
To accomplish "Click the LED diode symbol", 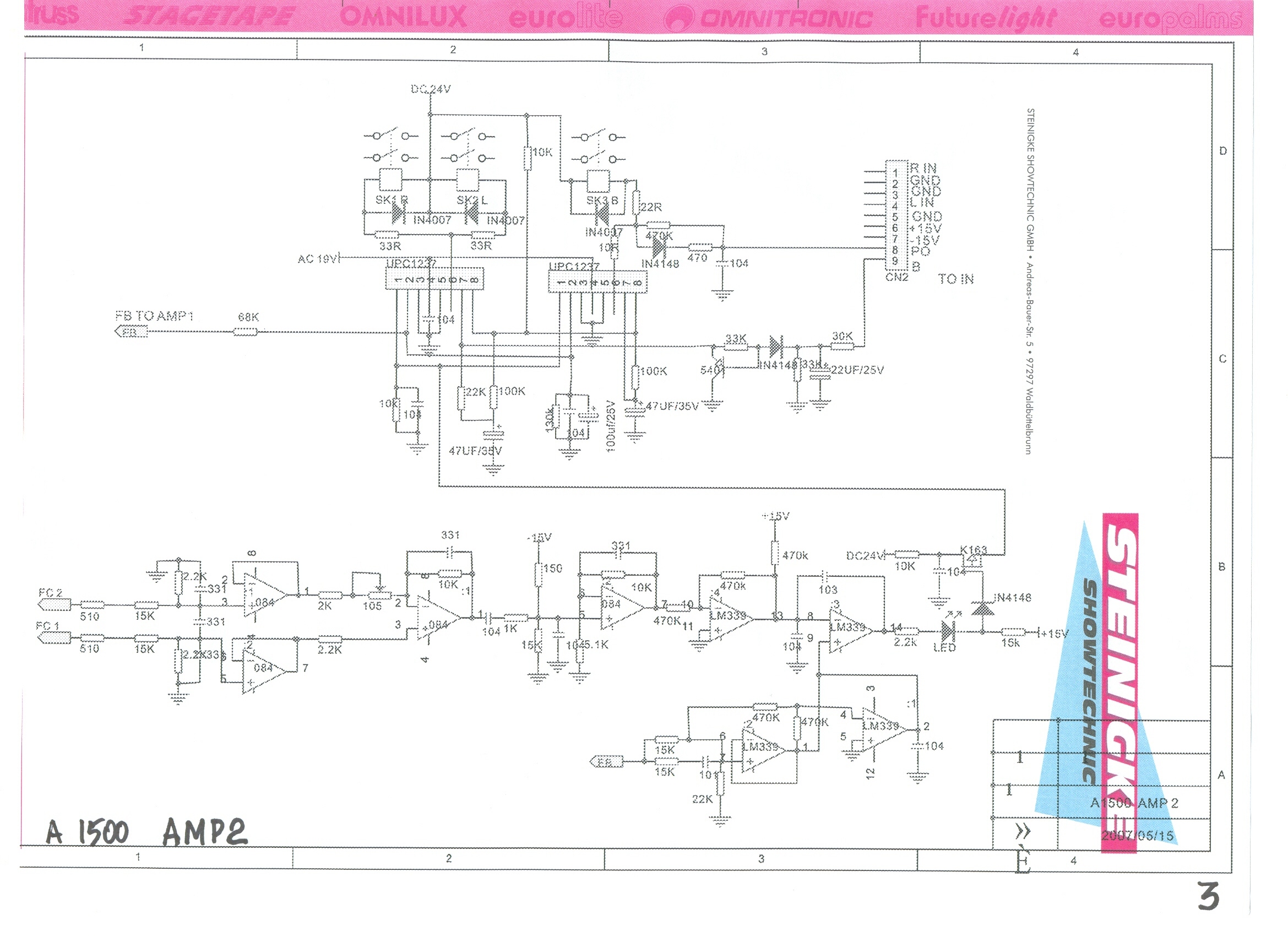I will point(947,630).
